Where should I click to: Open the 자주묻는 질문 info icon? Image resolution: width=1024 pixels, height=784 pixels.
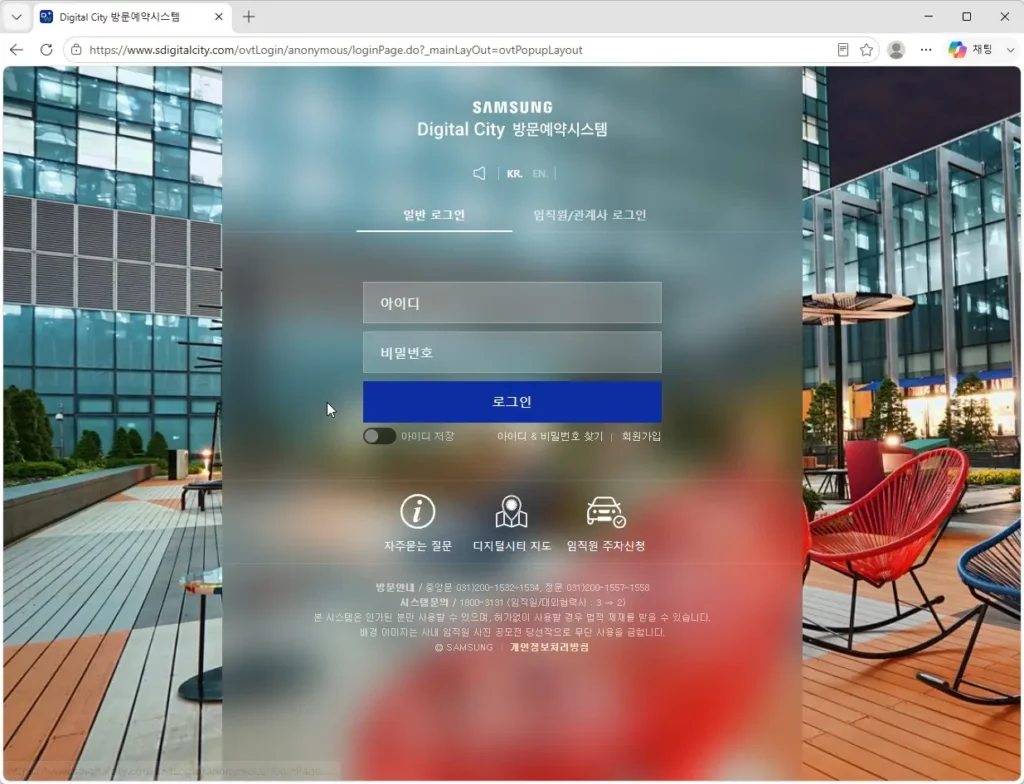pyautogui.click(x=418, y=511)
